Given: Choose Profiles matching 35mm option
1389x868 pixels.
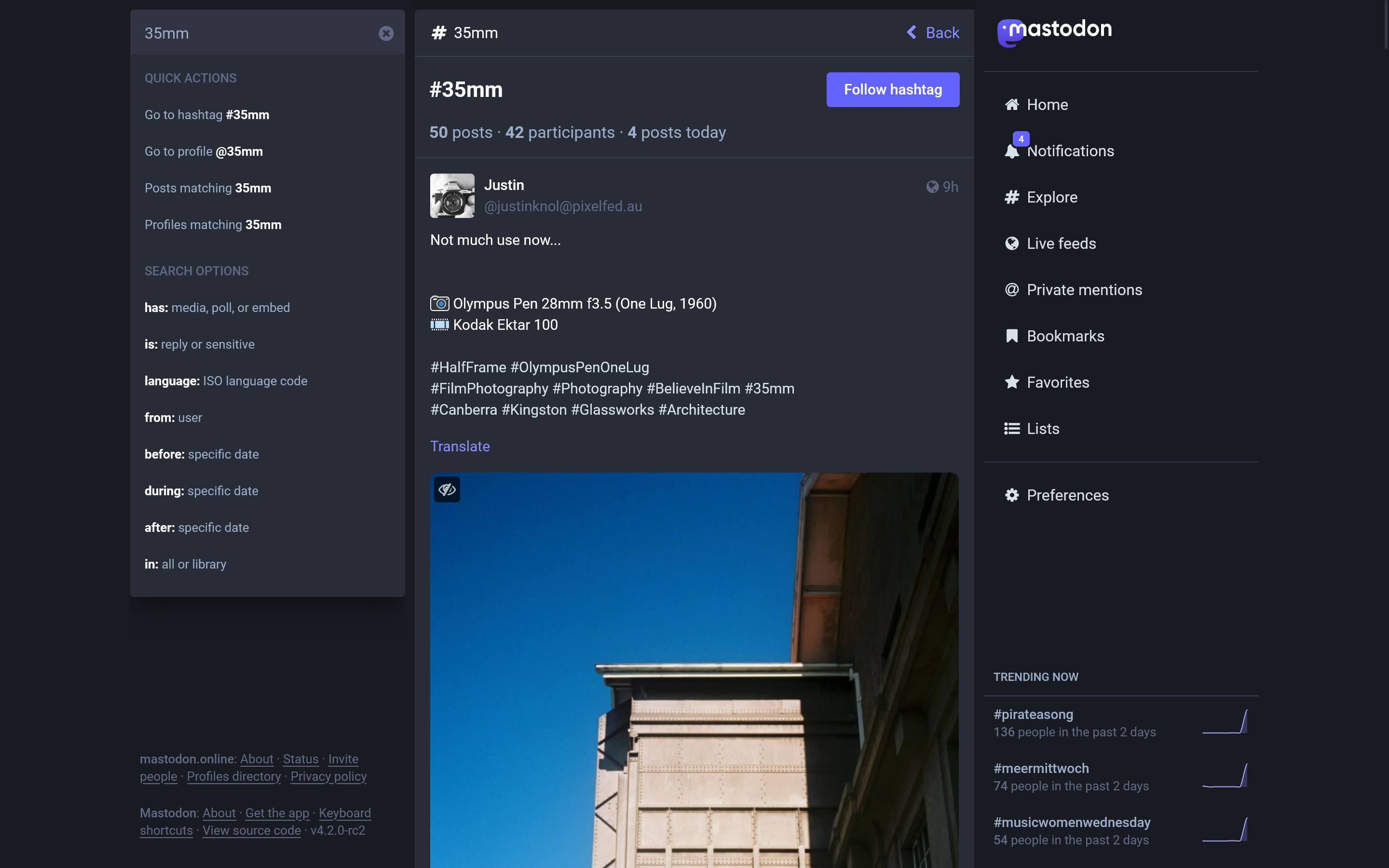Looking at the screenshot, I should point(213,225).
